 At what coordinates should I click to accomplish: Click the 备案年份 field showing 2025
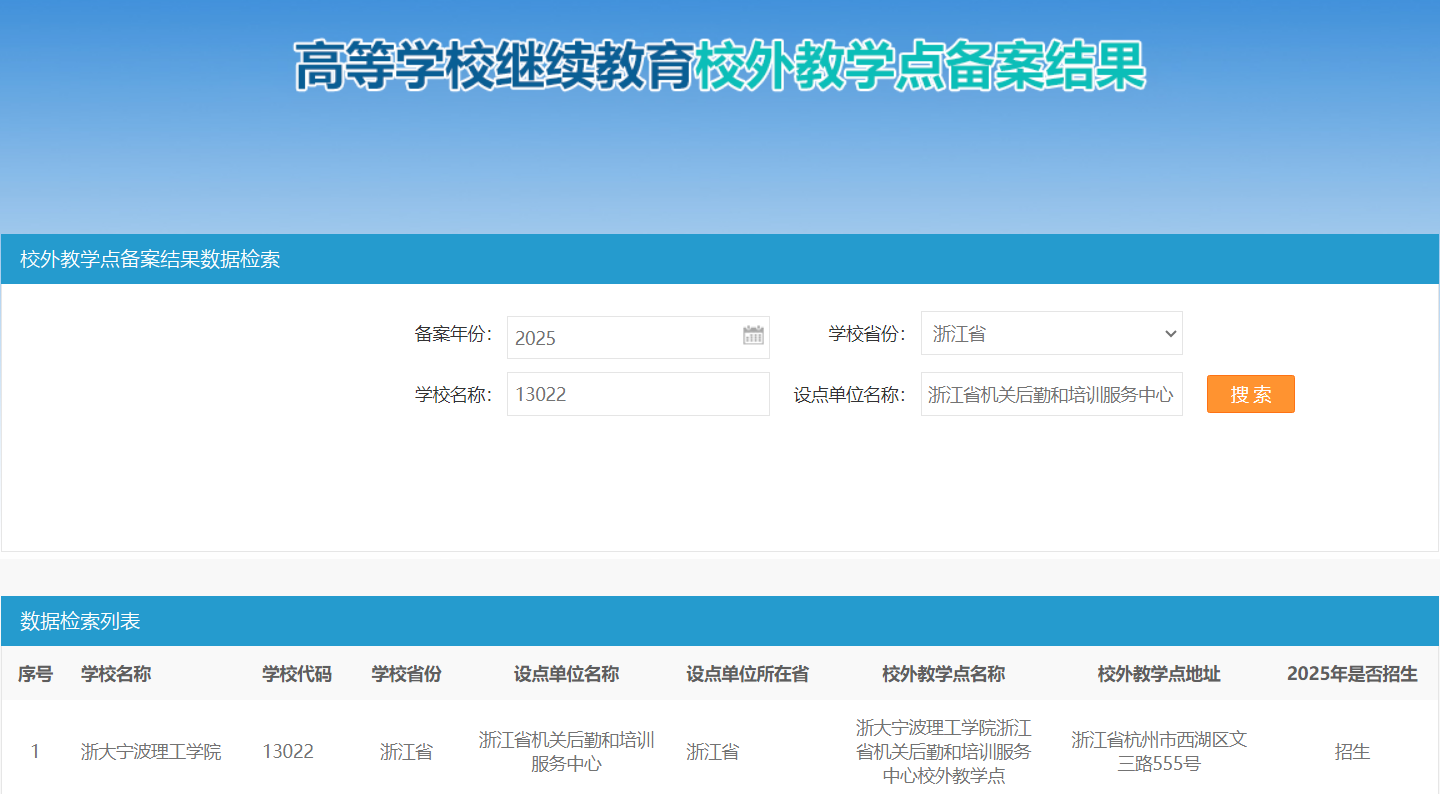[625, 337]
